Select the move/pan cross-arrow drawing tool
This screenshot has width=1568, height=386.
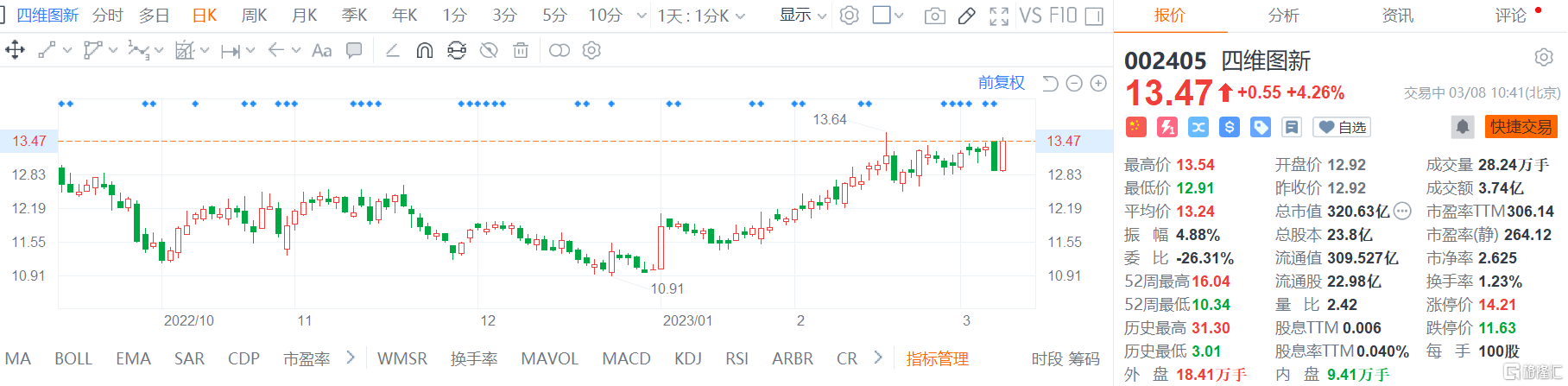[15, 50]
